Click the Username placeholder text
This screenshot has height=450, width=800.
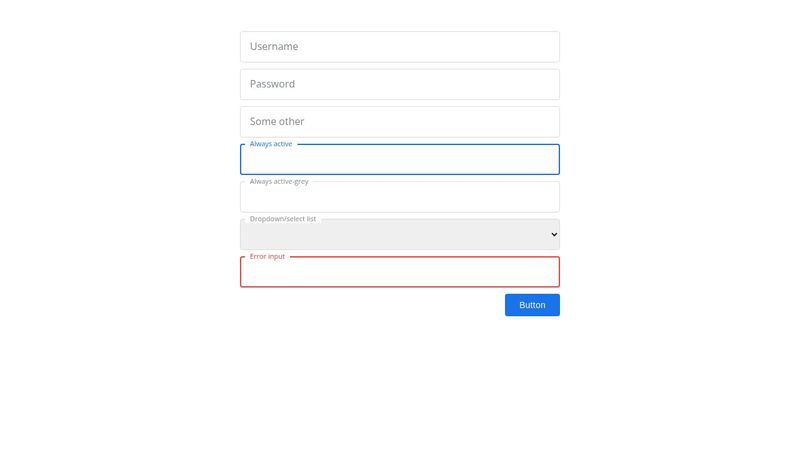274,46
